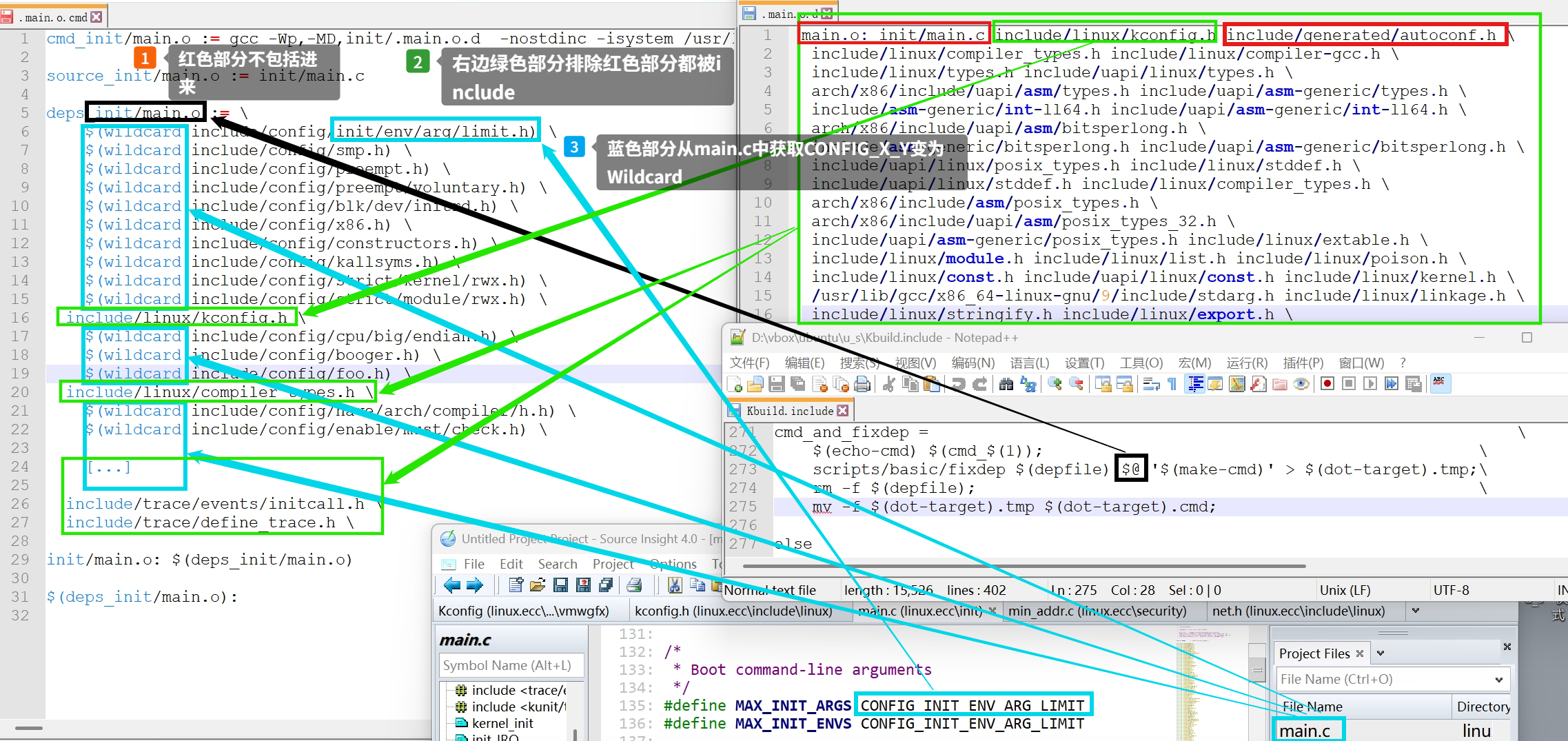The height and width of the screenshot is (741, 1568).
Task: Select main.c in Project Files list
Action: point(1305,731)
